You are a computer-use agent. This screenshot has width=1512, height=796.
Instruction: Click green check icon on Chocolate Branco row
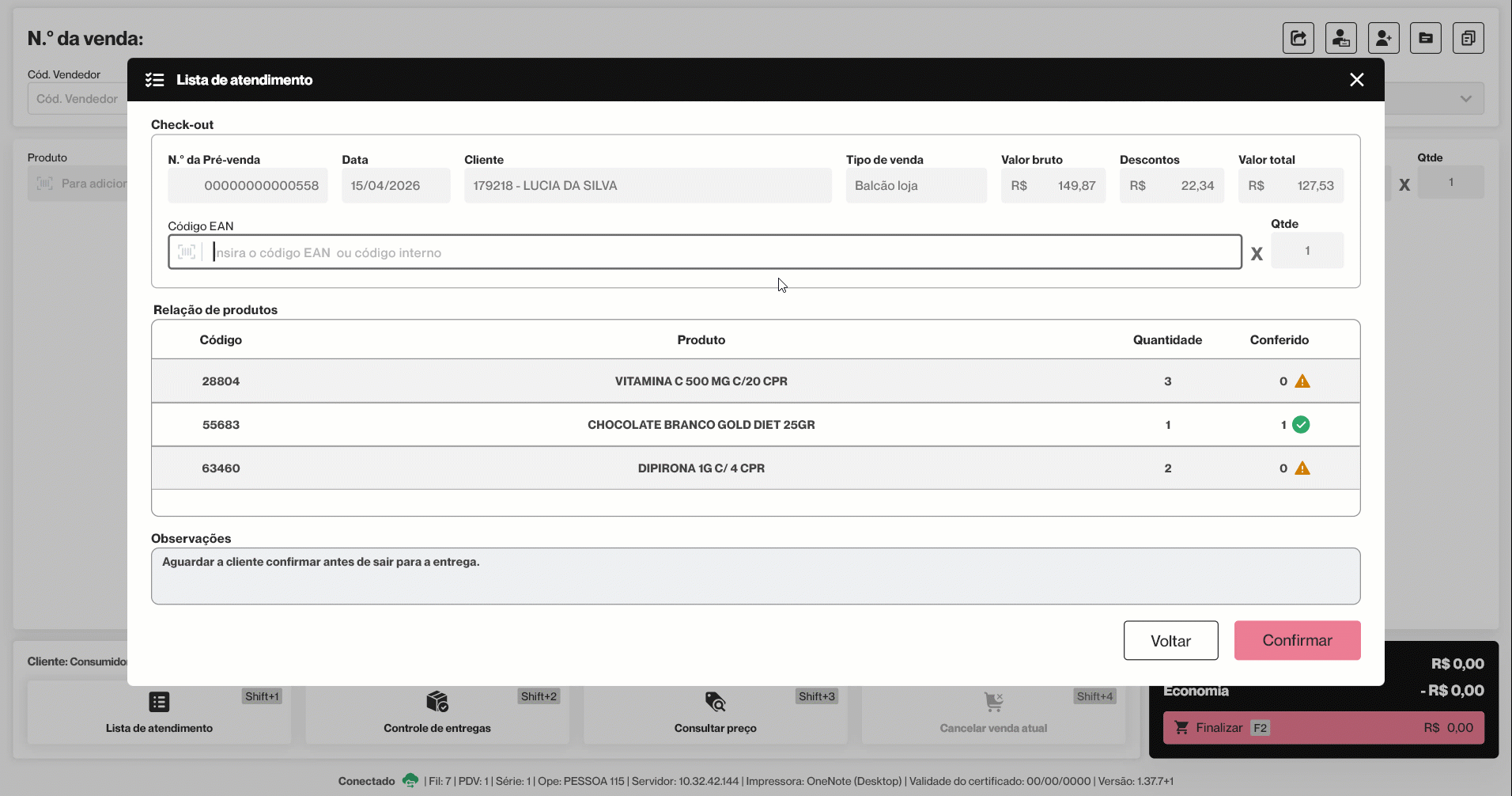pos(1301,425)
